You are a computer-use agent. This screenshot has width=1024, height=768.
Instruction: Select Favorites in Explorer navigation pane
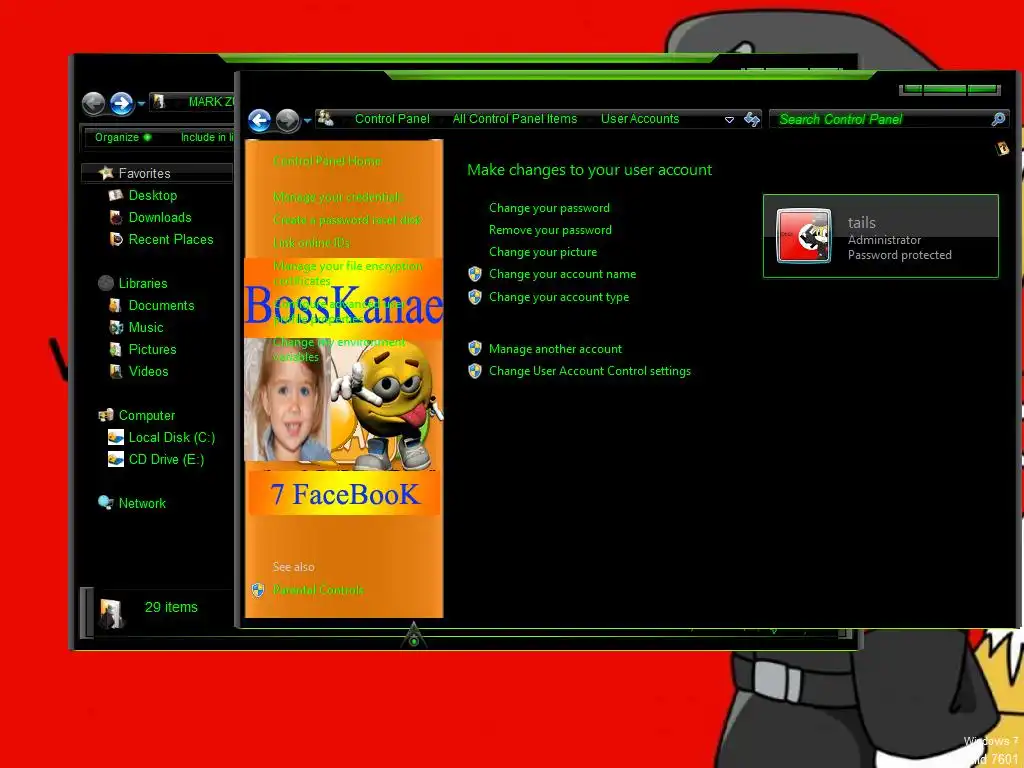[144, 173]
